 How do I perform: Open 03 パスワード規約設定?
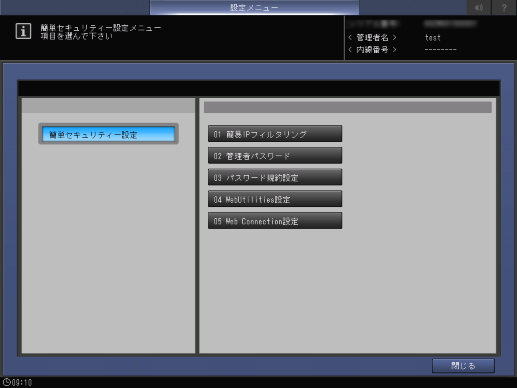coord(275,177)
